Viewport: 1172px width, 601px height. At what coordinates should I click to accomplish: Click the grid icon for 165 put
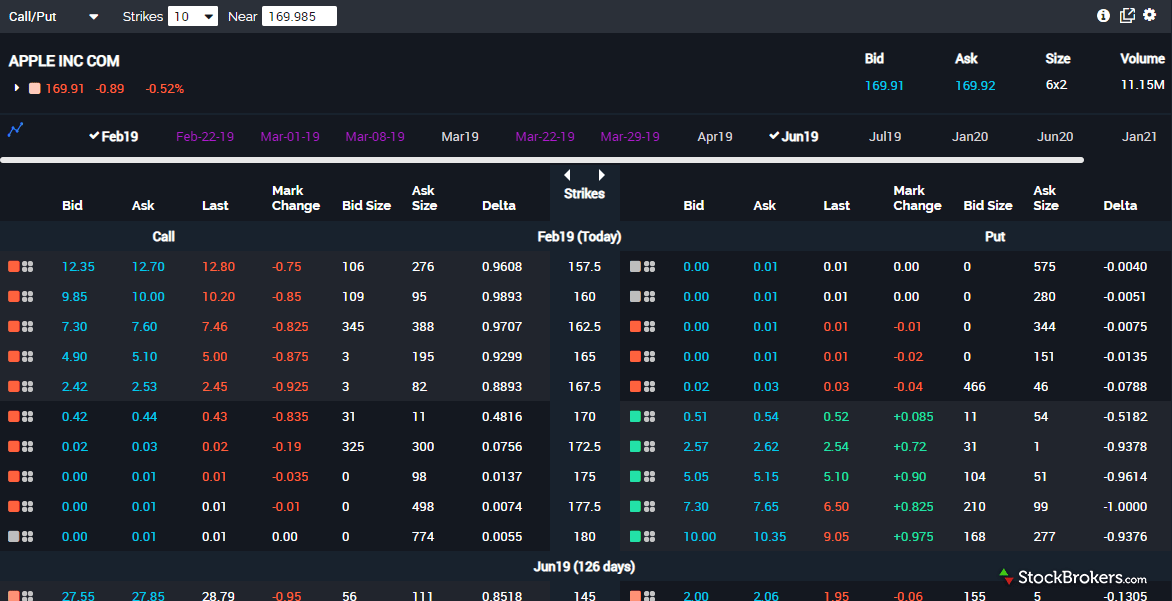click(650, 357)
